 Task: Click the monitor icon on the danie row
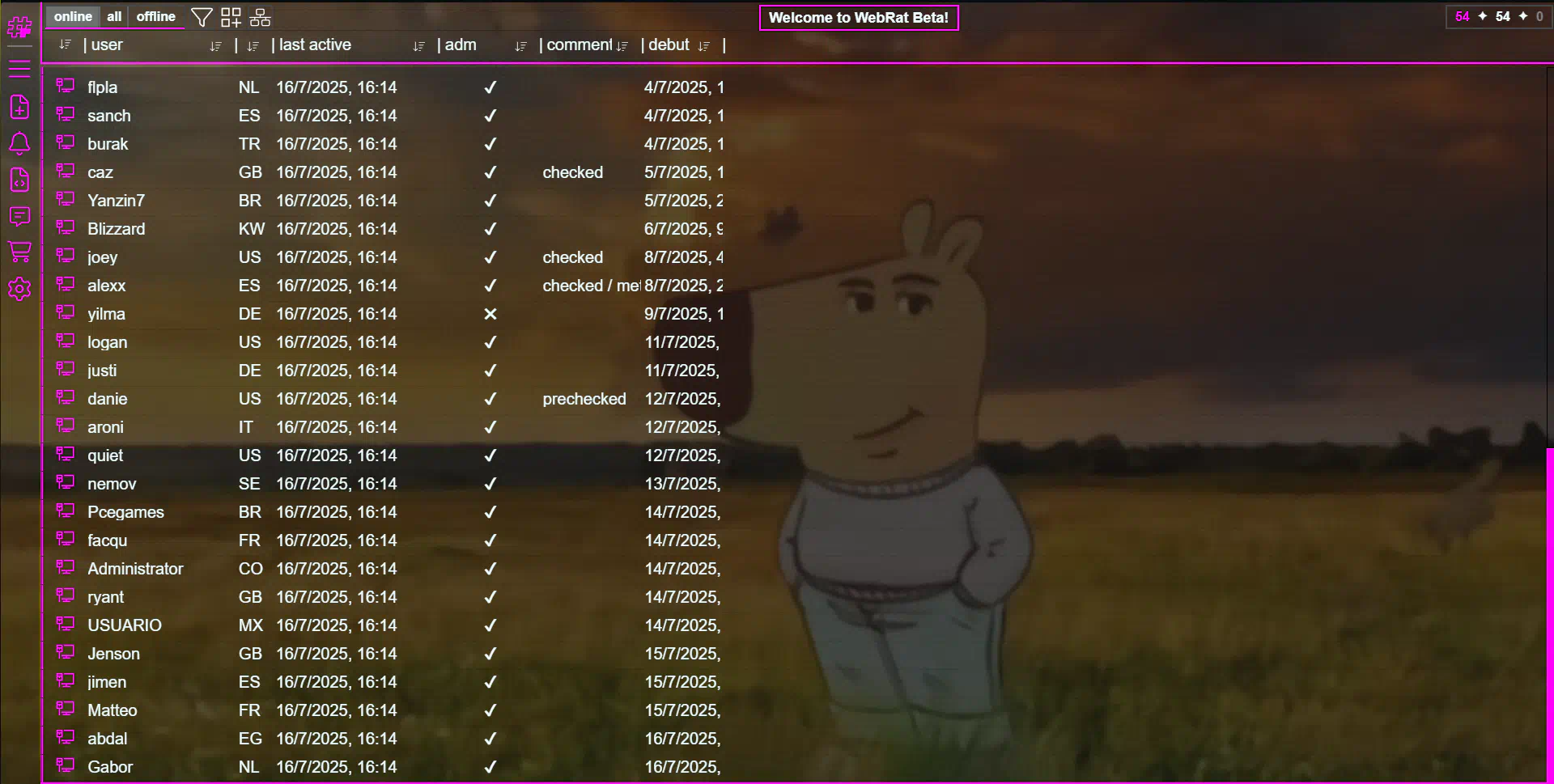pyautogui.click(x=66, y=397)
